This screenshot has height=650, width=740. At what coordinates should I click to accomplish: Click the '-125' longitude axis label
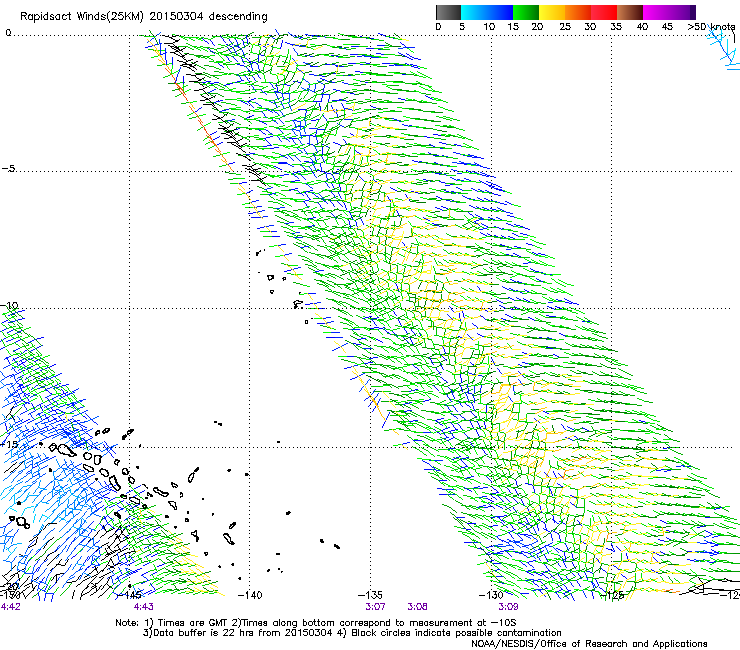pyautogui.click(x=611, y=595)
